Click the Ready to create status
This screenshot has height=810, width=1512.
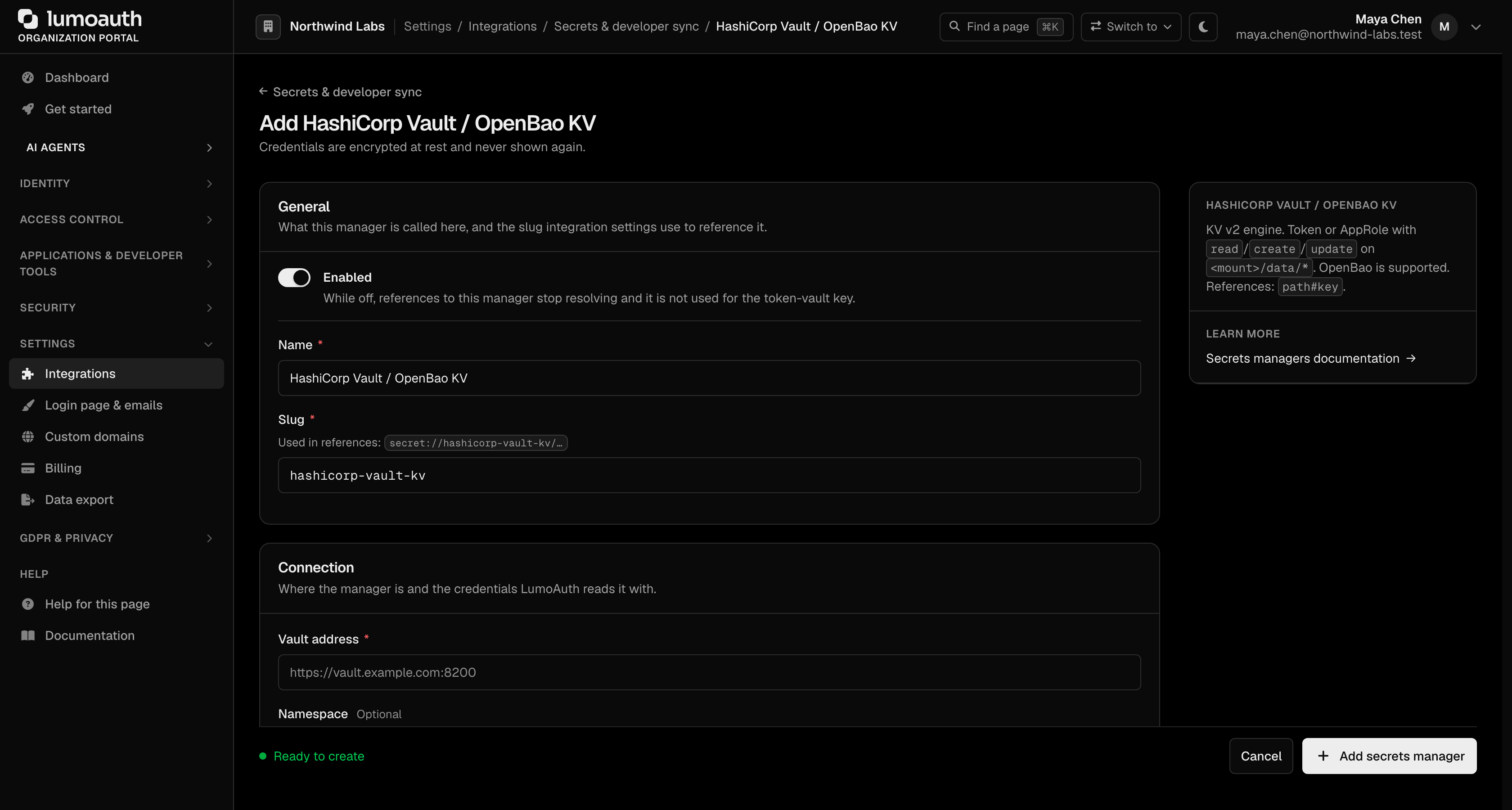312,756
